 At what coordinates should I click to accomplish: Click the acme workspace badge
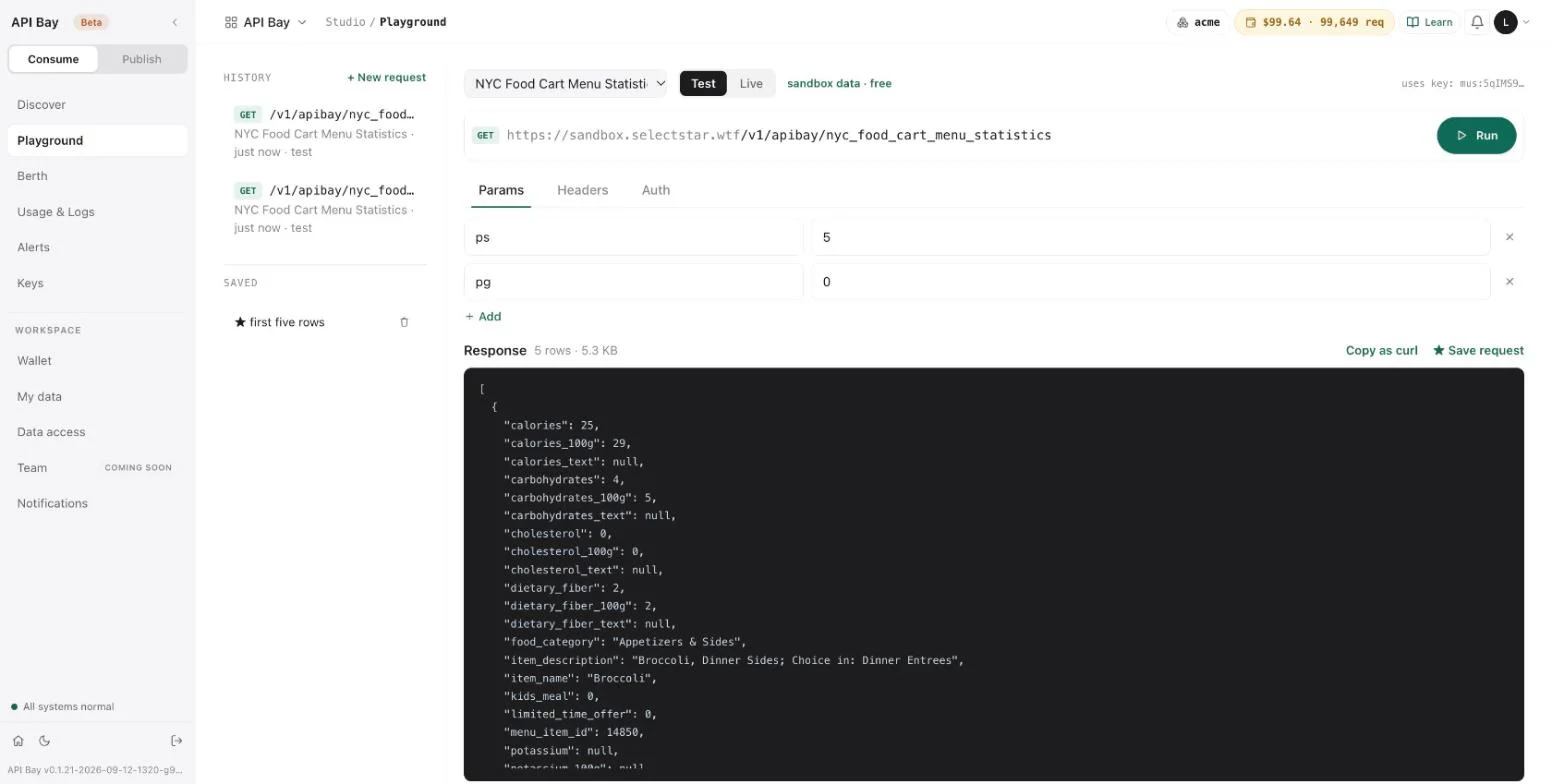click(1198, 22)
